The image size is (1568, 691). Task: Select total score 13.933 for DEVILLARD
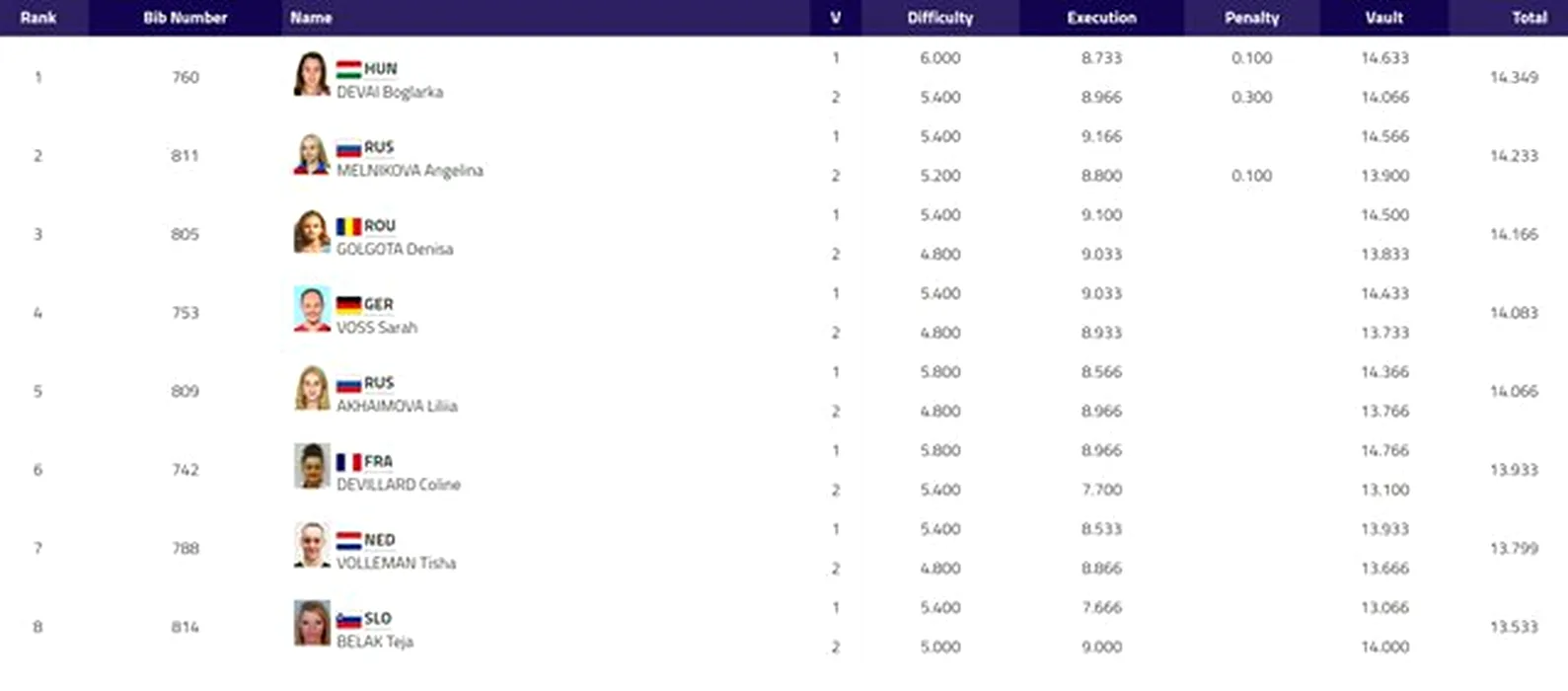pyautogui.click(x=1514, y=470)
